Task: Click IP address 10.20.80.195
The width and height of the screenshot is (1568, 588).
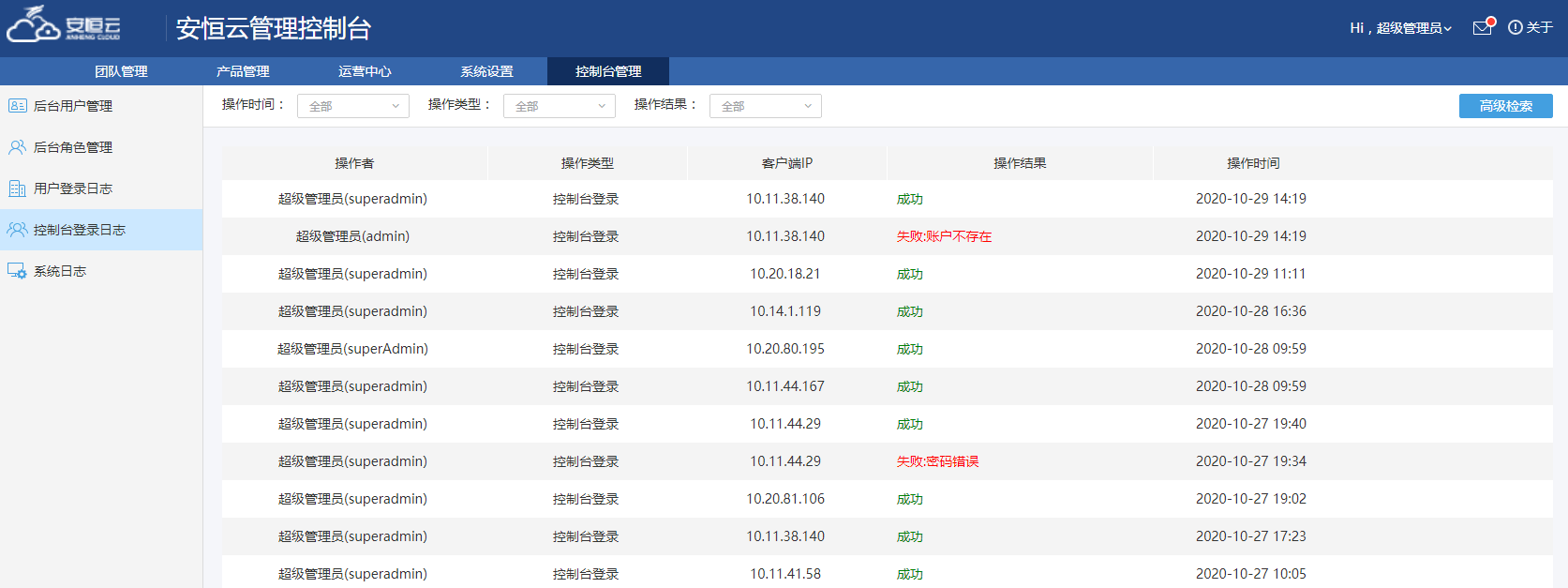Action: point(785,349)
